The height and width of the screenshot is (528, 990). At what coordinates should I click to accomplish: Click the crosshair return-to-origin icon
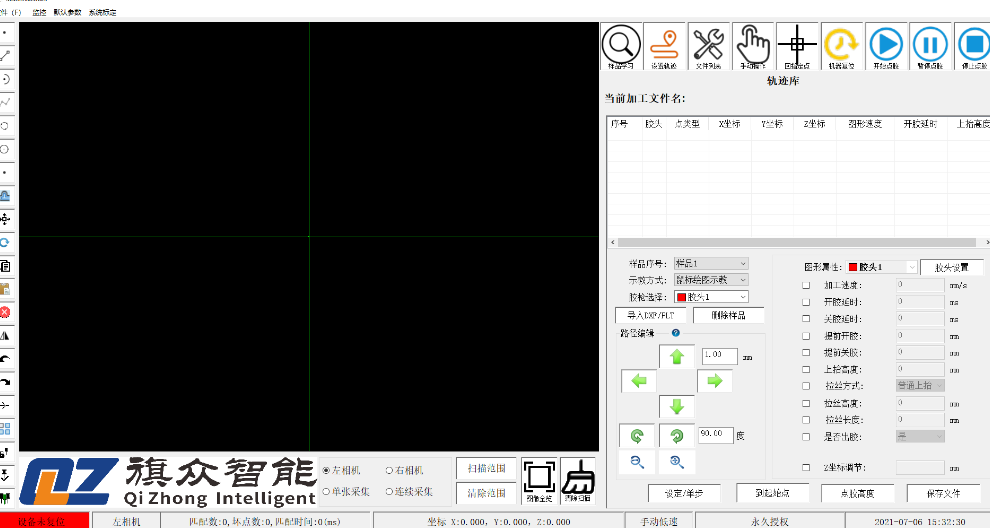(x=797, y=46)
